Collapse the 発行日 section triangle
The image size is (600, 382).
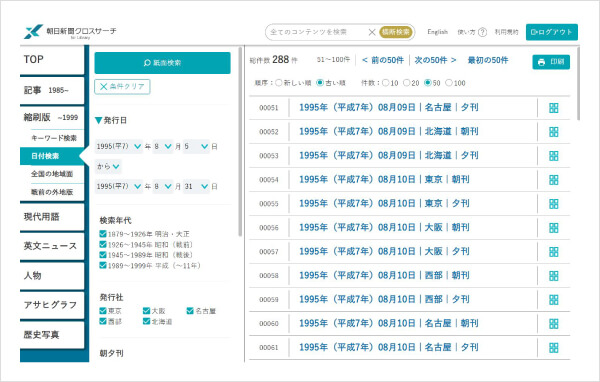tap(98, 121)
